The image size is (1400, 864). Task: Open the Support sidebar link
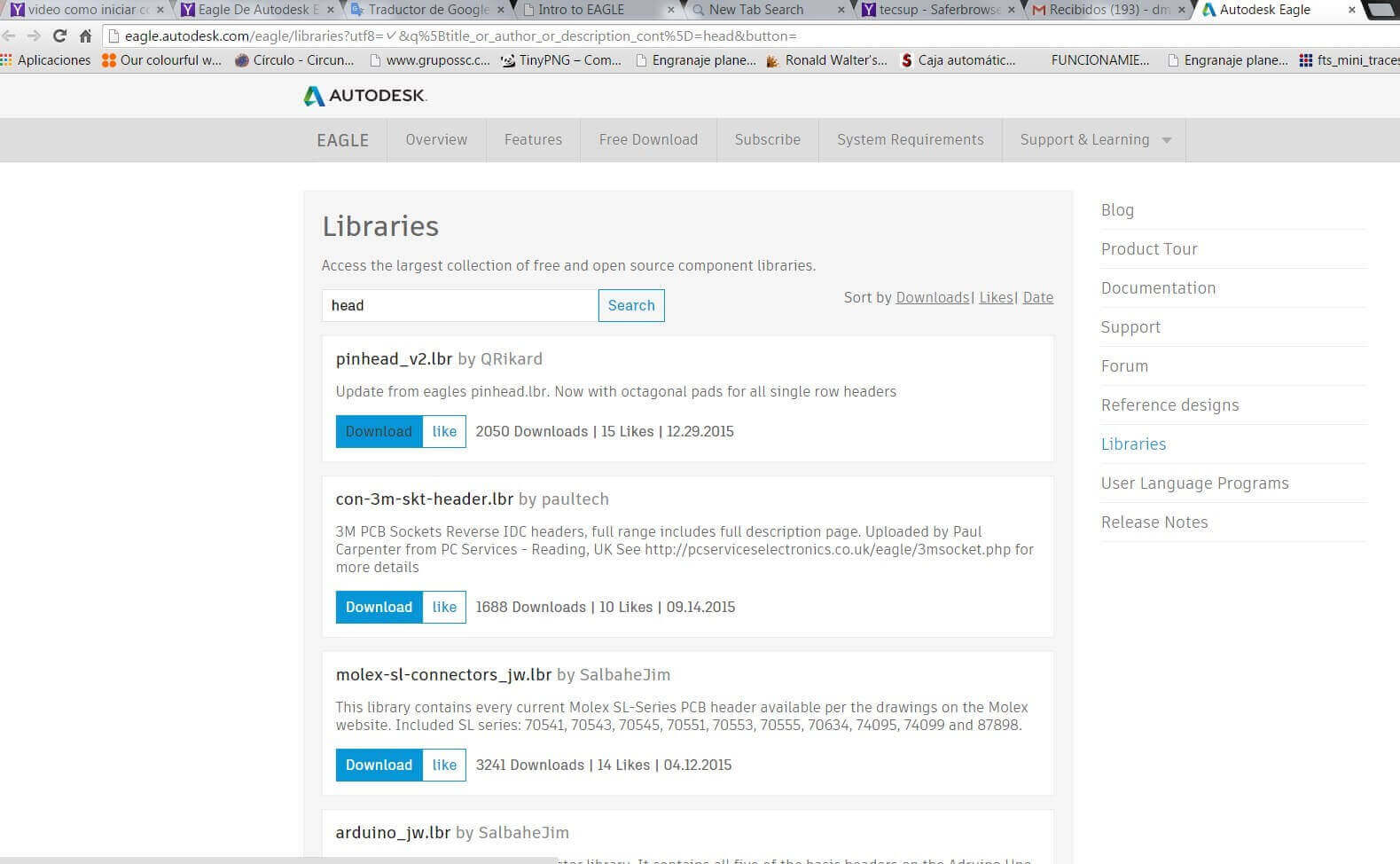coord(1130,327)
